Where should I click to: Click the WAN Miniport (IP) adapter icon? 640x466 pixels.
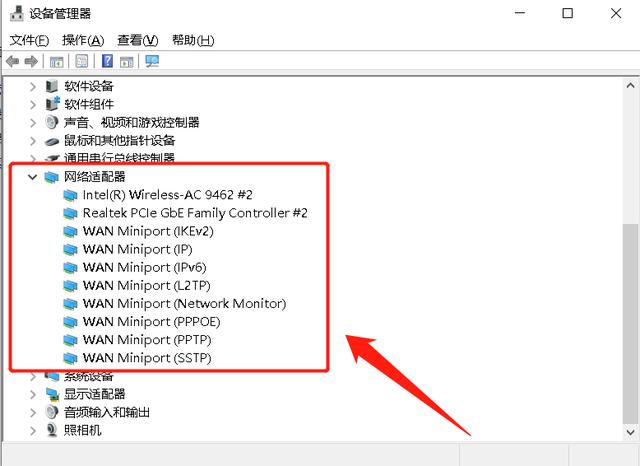70,249
